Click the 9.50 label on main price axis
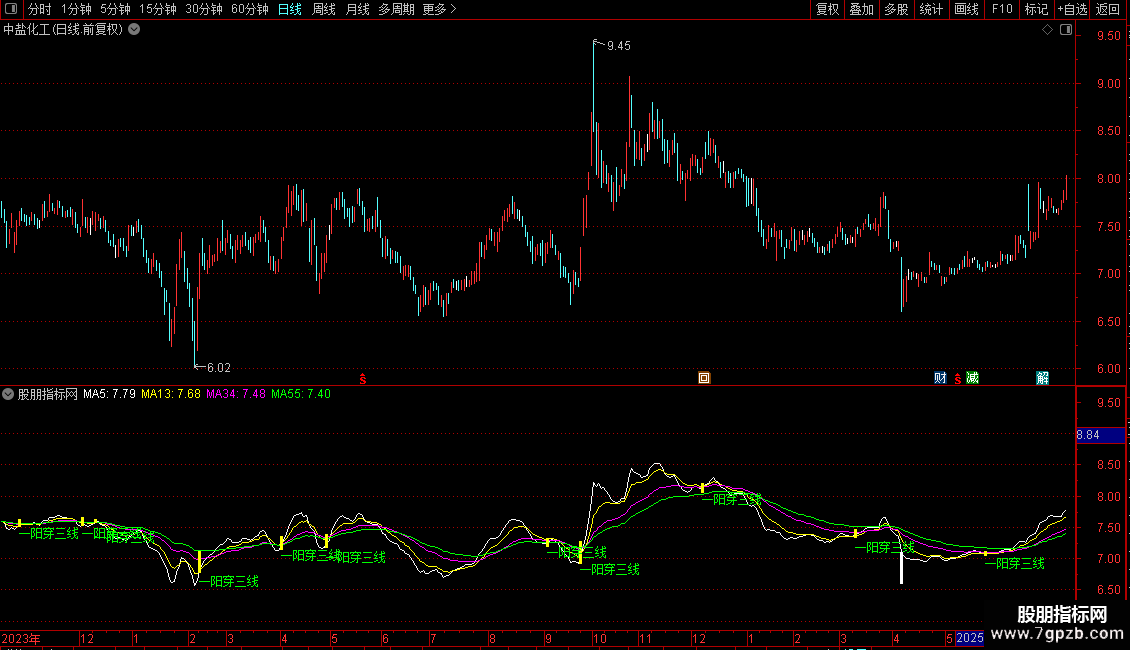 (1108, 36)
